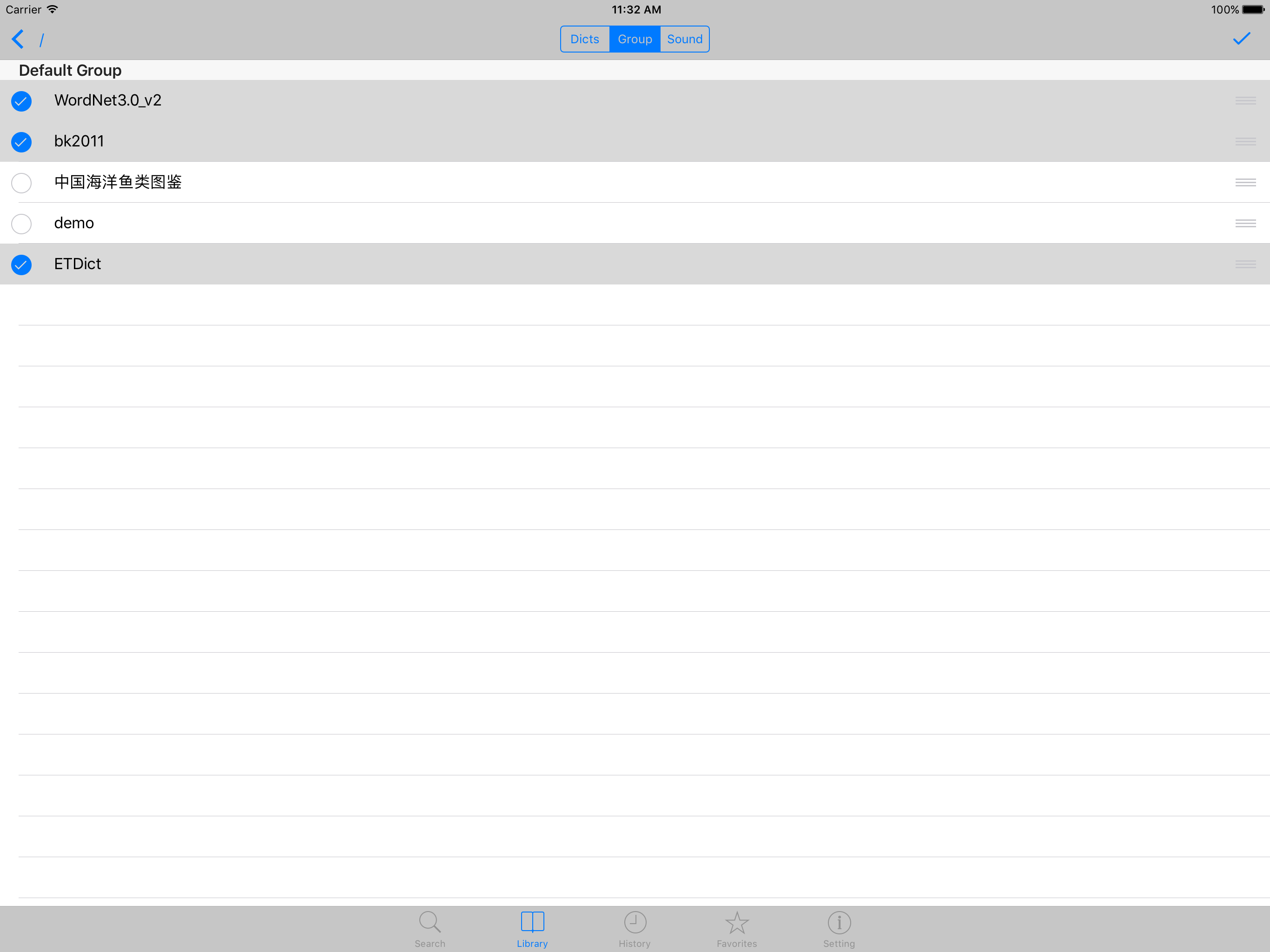Uncheck the bk2011 dictionary
Viewport: 1270px width, 952px height.
point(21,142)
